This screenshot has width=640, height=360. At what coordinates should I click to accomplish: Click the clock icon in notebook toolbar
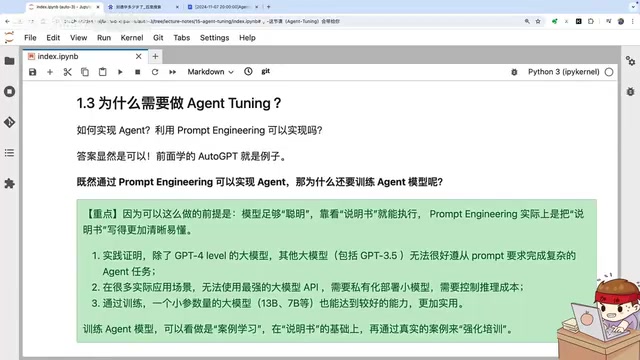click(248, 71)
